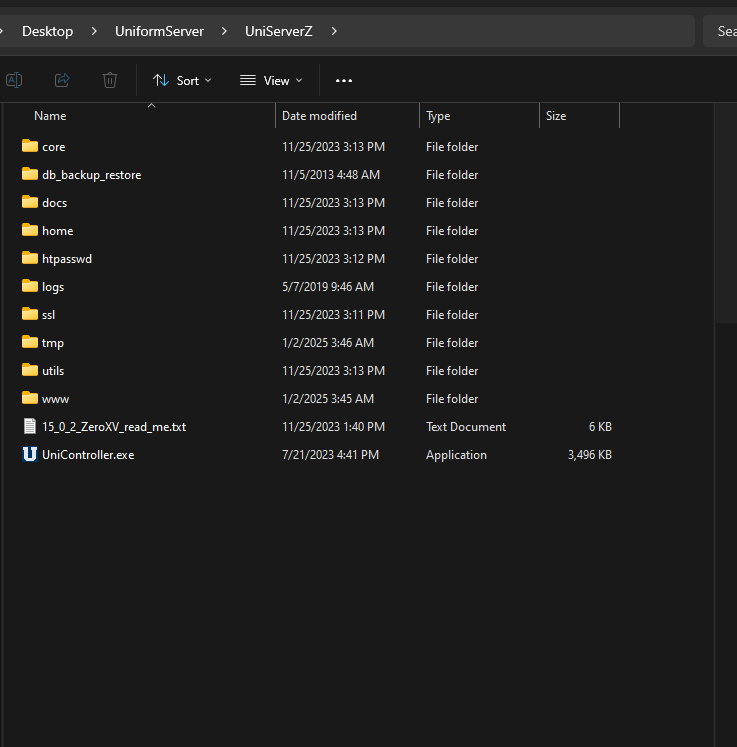
Task: Click the Share icon in the toolbar
Action: coord(62,80)
